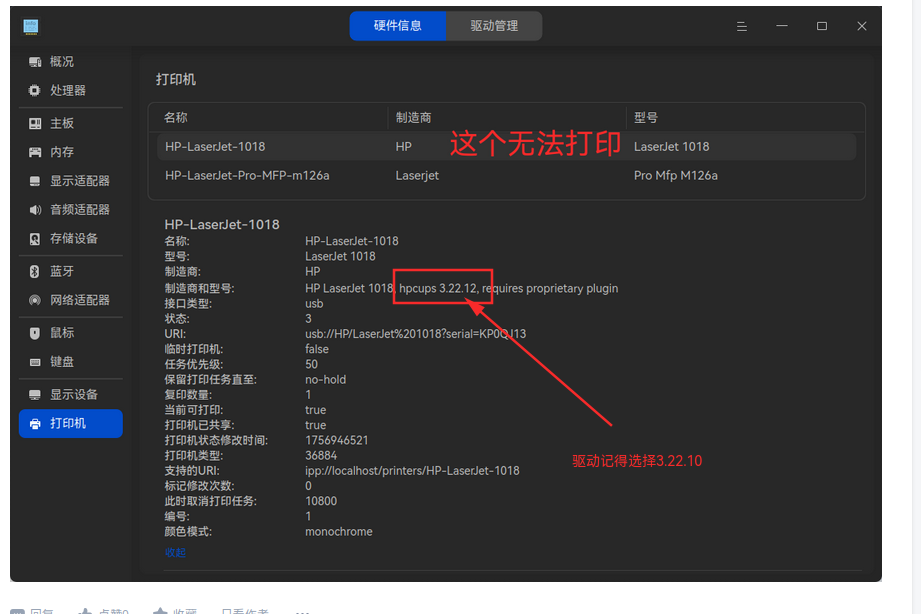Click the Laserjet manufacturer cell
The width and height of the screenshot is (921, 614).
(417, 176)
